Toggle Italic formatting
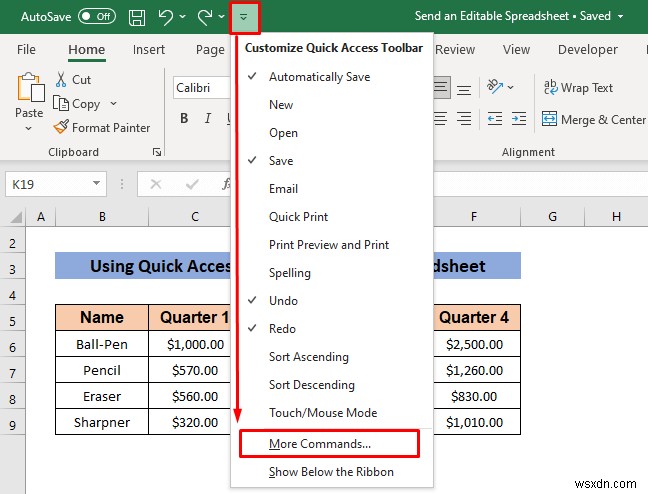This screenshot has height=494, width=648. pyautogui.click(x=208, y=118)
